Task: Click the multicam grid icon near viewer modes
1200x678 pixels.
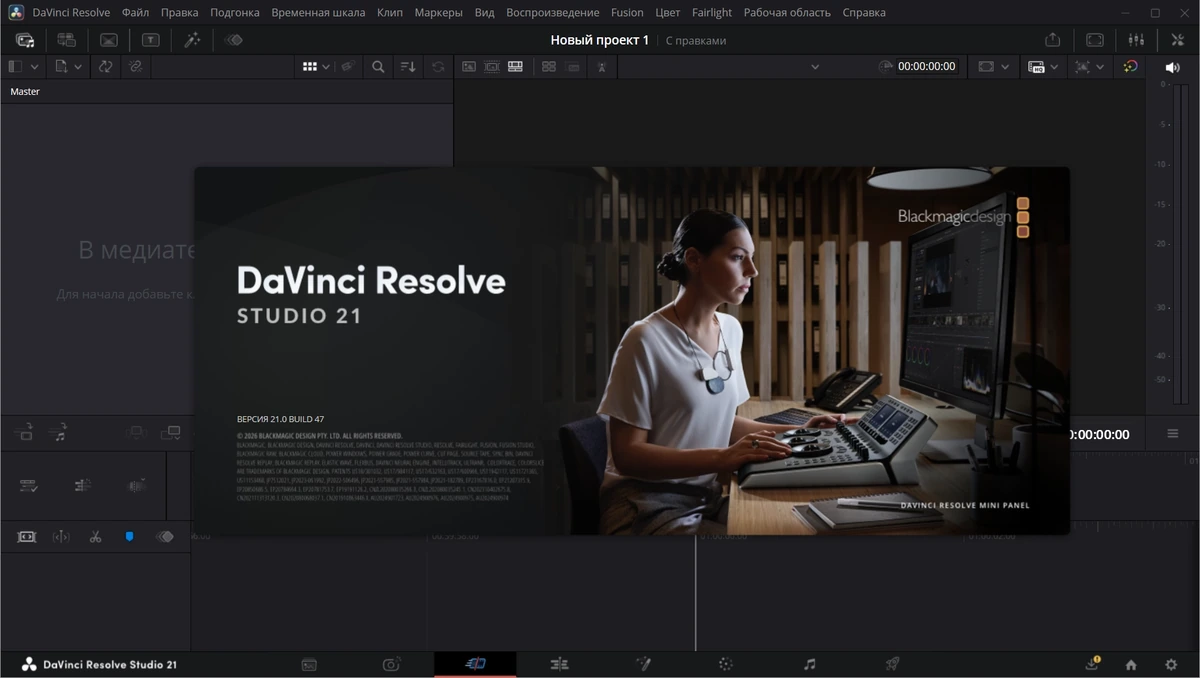Action: 549,66
